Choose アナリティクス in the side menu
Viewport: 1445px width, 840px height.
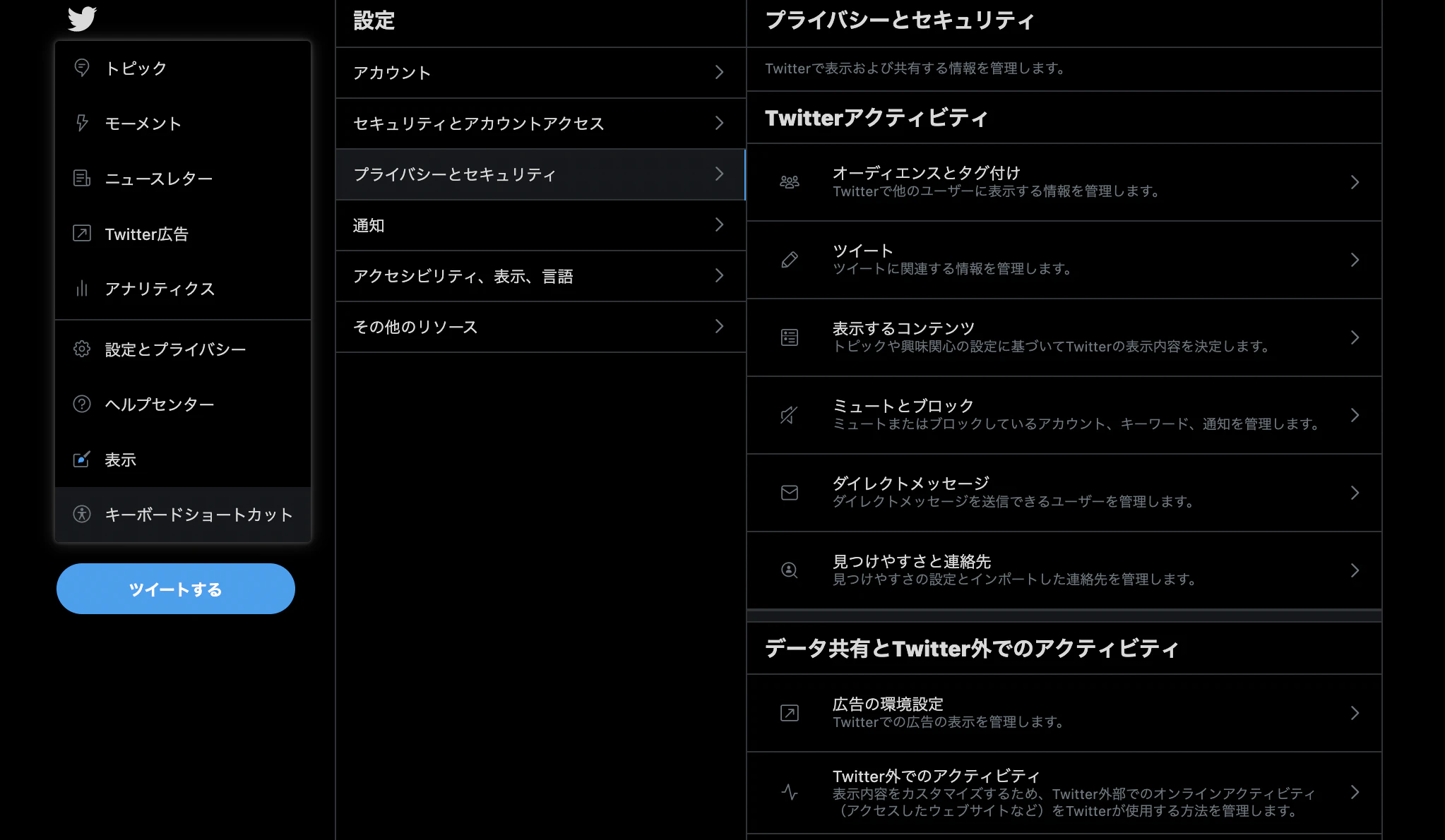(x=183, y=288)
